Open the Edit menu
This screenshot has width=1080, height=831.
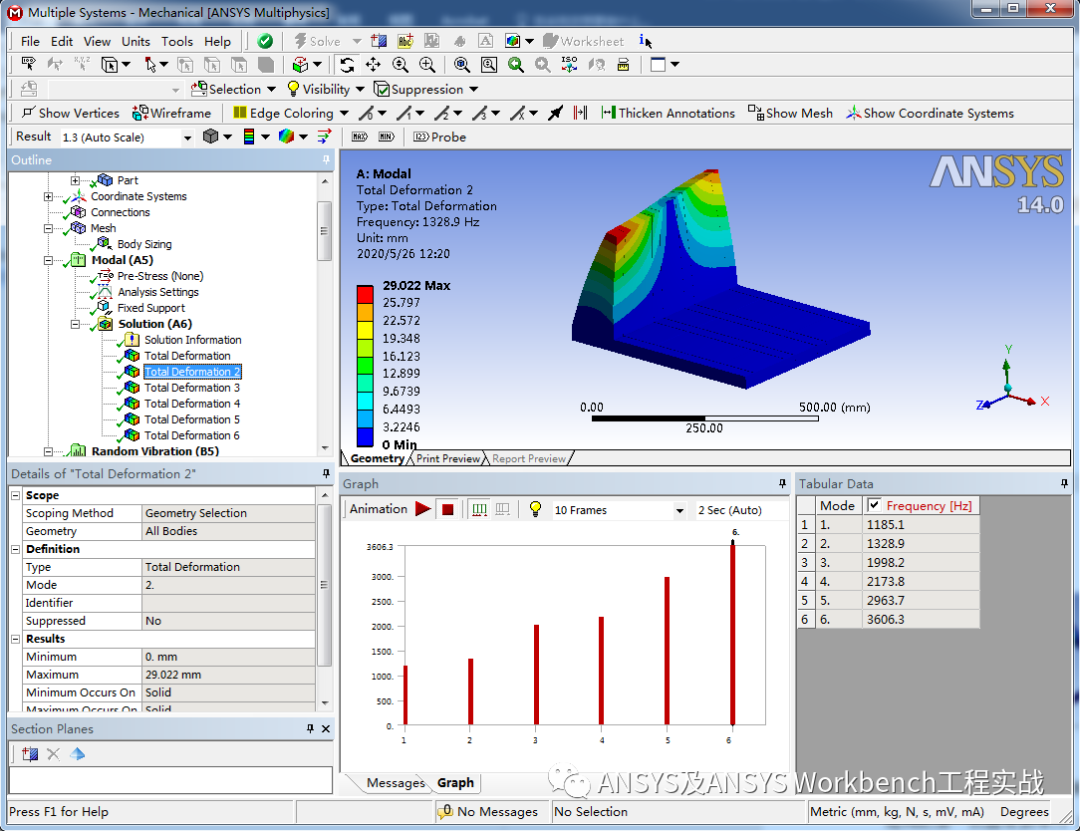(61, 41)
